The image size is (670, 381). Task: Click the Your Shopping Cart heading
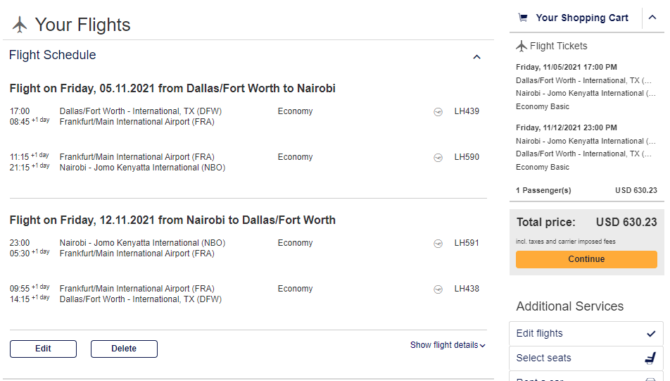582,18
